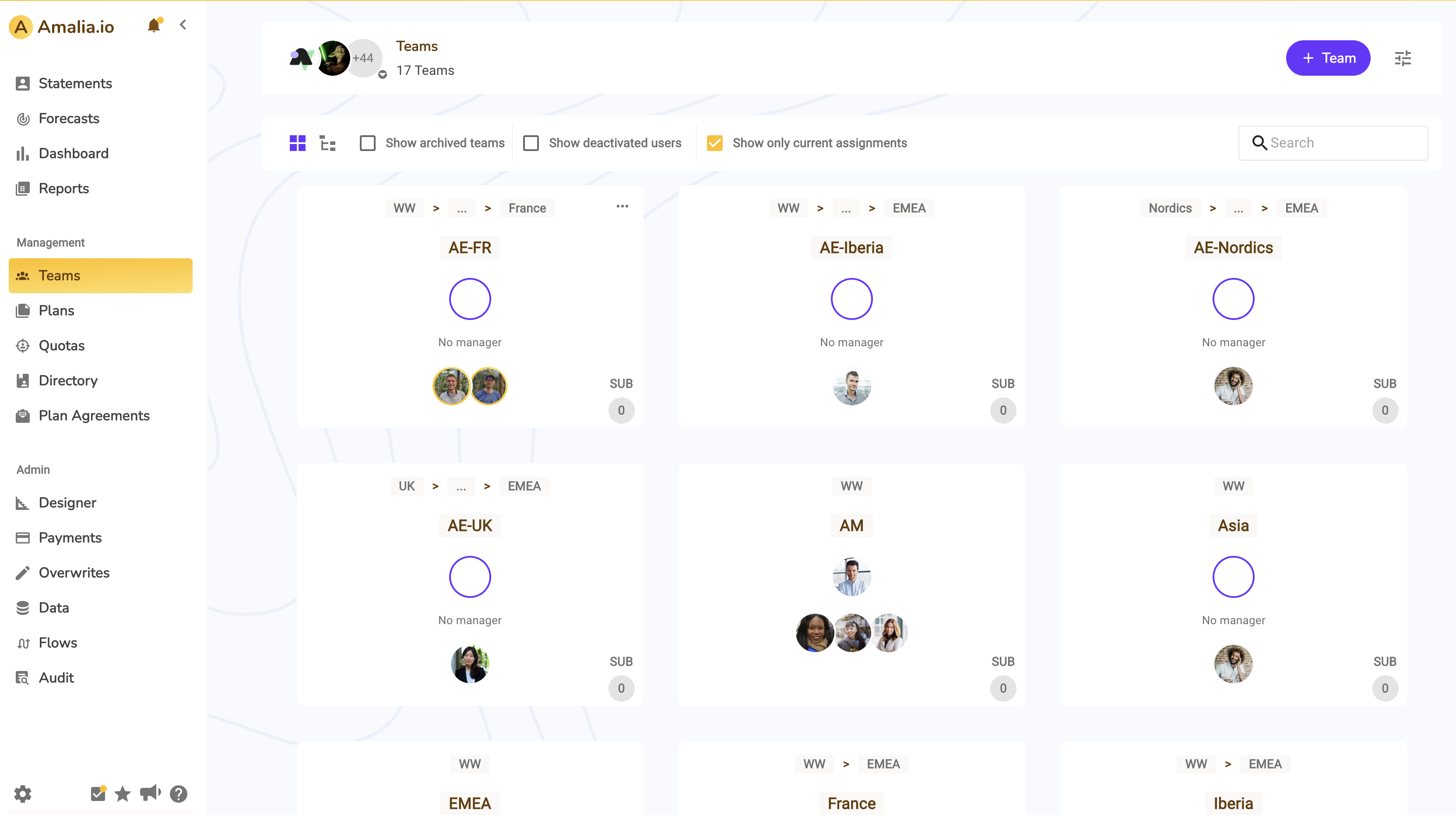Open the checklist tasks icon

click(x=98, y=794)
